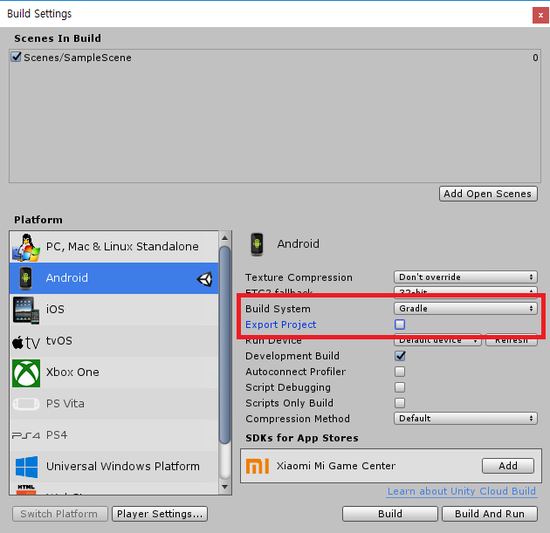Screen dimensions: 550x533
Task: Disable the Development Build checkbox
Action: tap(400, 356)
